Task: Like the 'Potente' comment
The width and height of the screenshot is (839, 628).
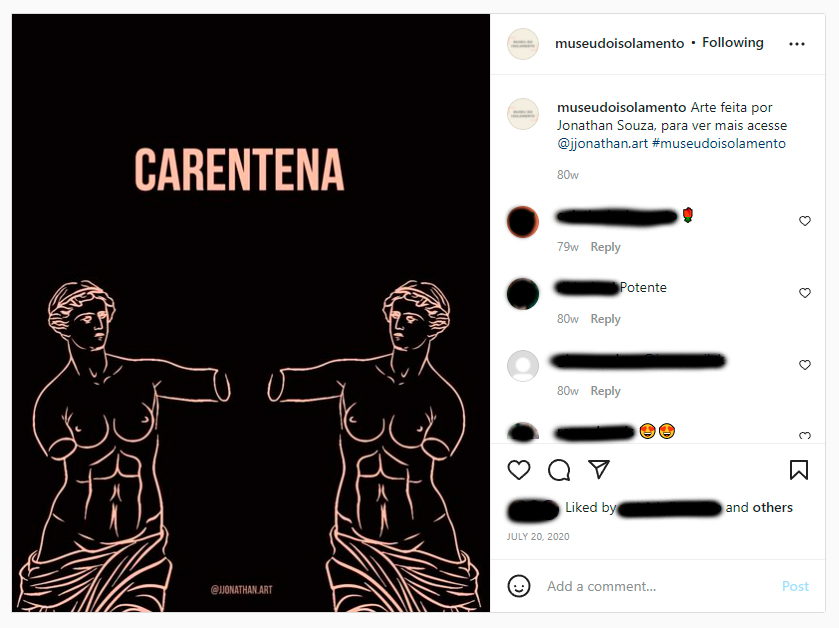Action: (805, 293)
